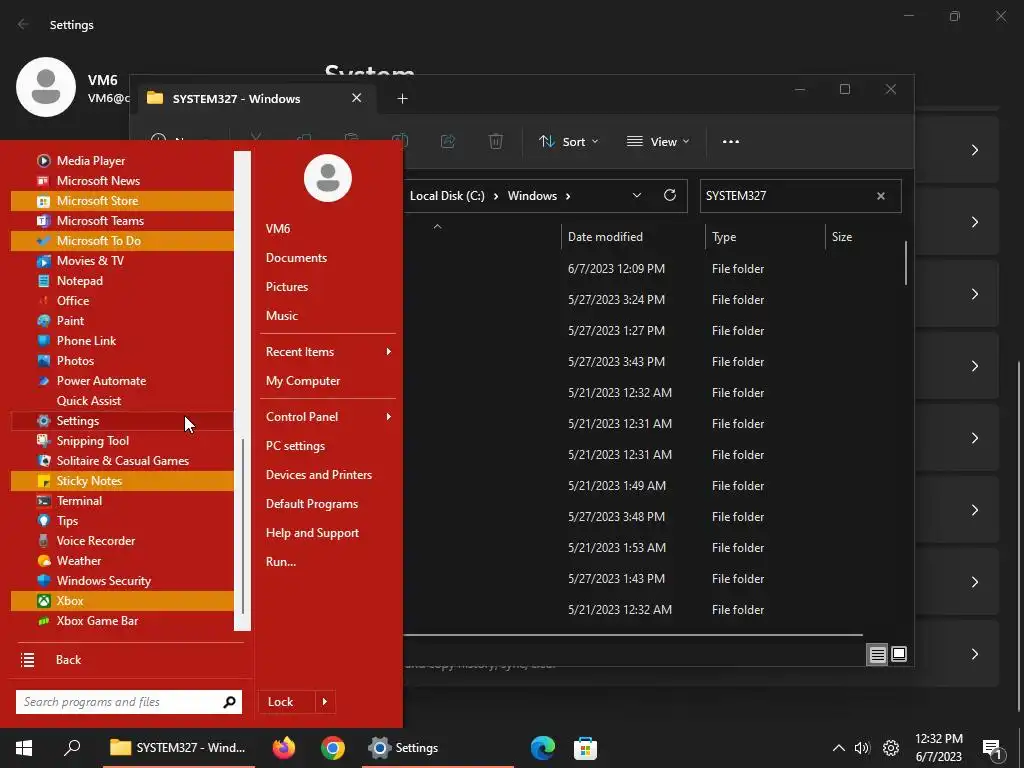Open the See more ellipsis menu in Explorer

click(x=731, y=142)
